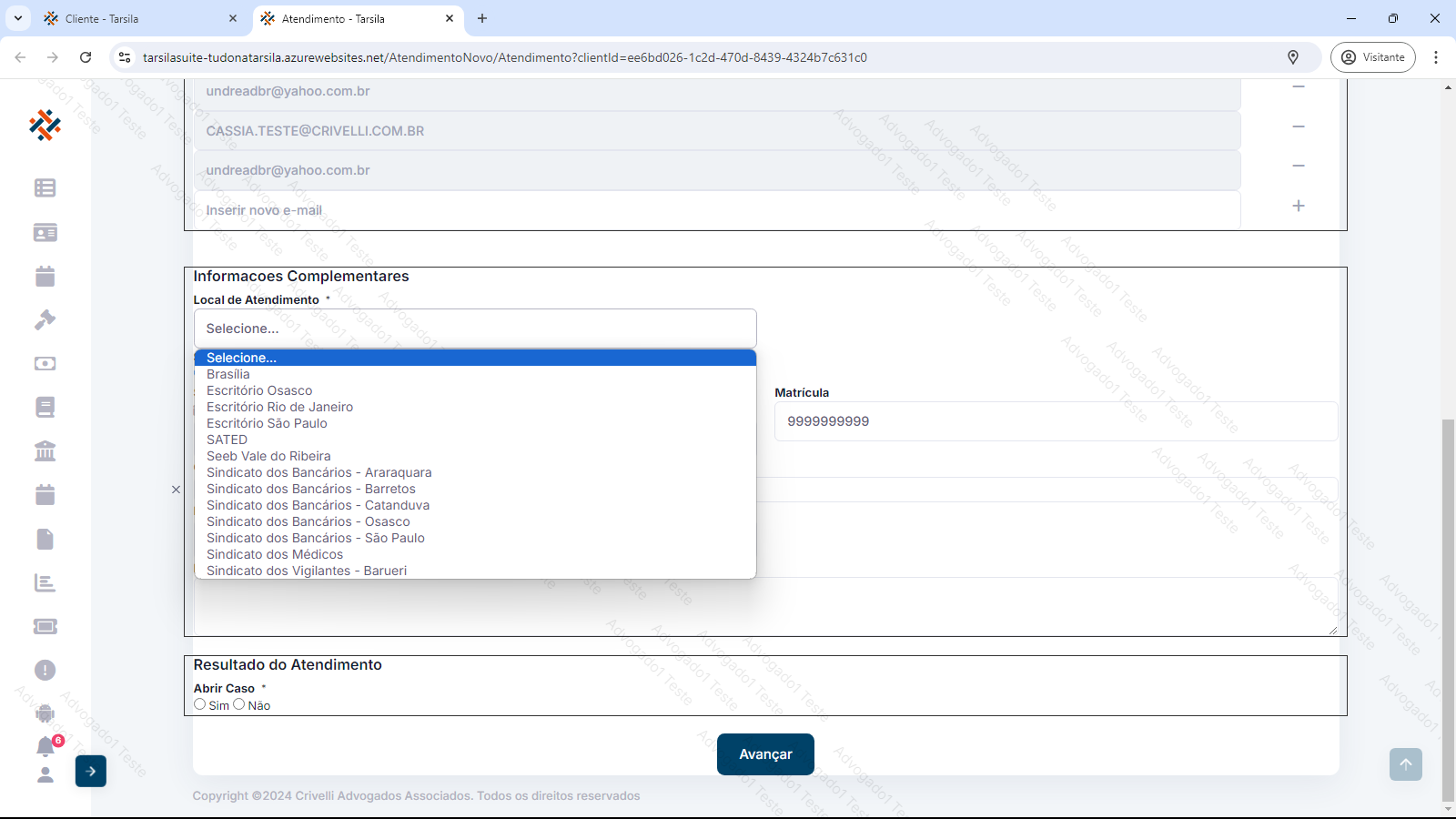The image size is (1456, 819).
Task: Expand the sidebar with the arrow button
Action: pos(91,771)
